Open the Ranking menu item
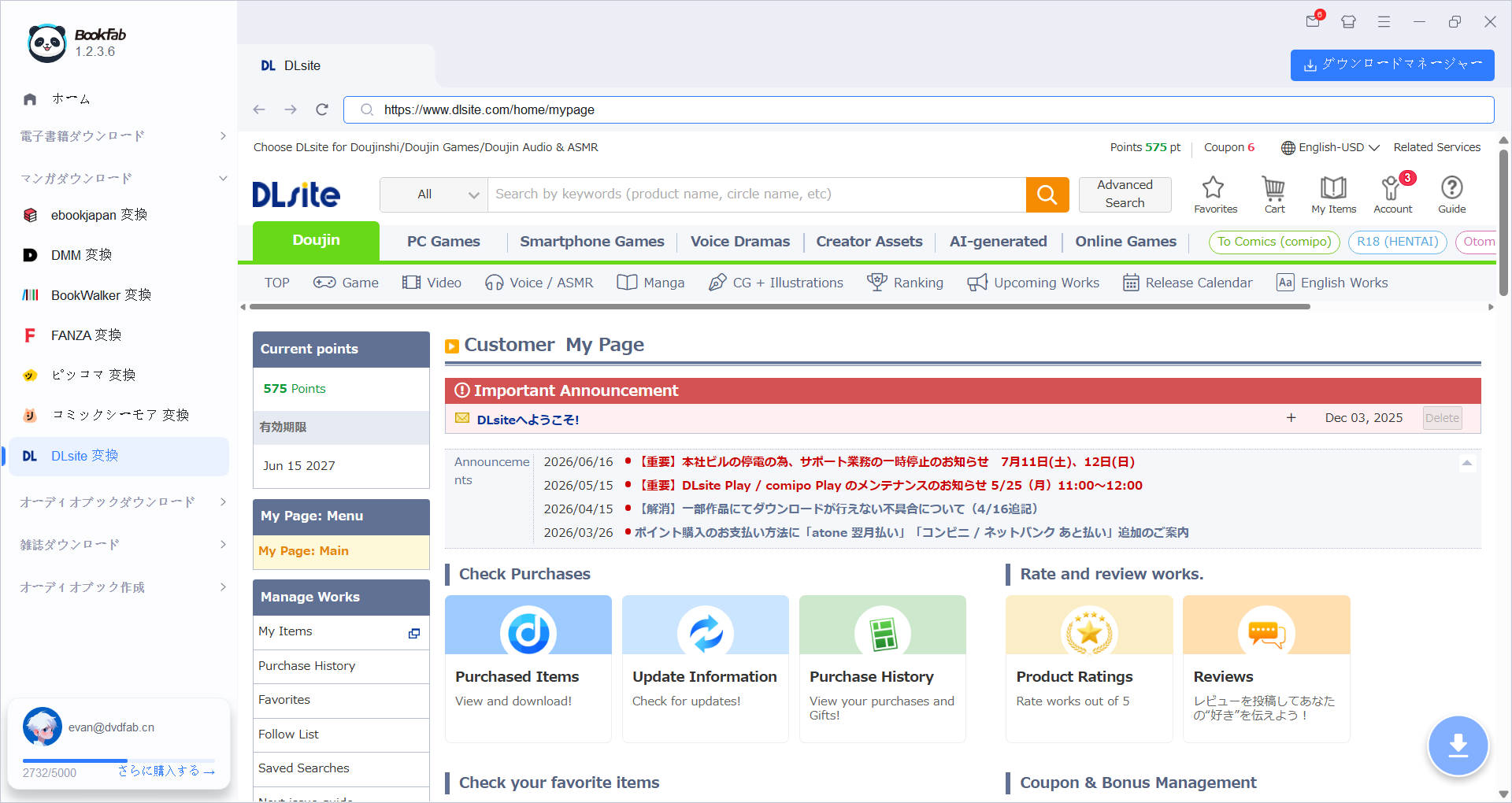1512x803 pixels. [x=905, y=283]
